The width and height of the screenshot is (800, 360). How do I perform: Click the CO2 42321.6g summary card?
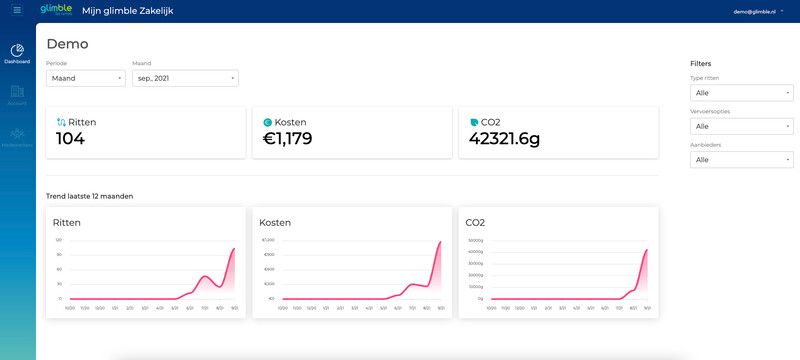559,133
